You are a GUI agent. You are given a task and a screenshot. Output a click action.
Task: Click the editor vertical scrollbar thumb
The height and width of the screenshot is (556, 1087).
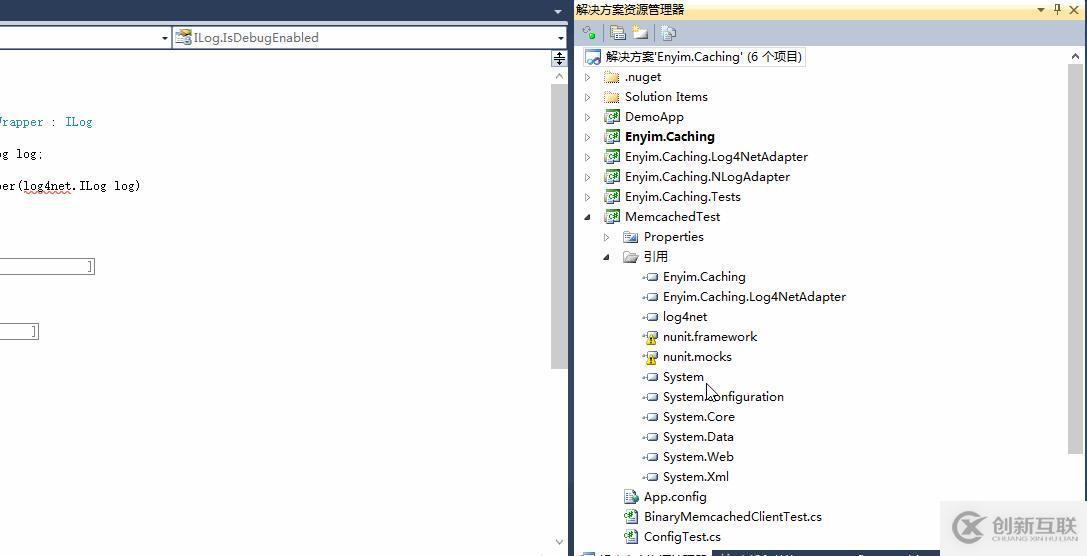click(x=559, y=227)
